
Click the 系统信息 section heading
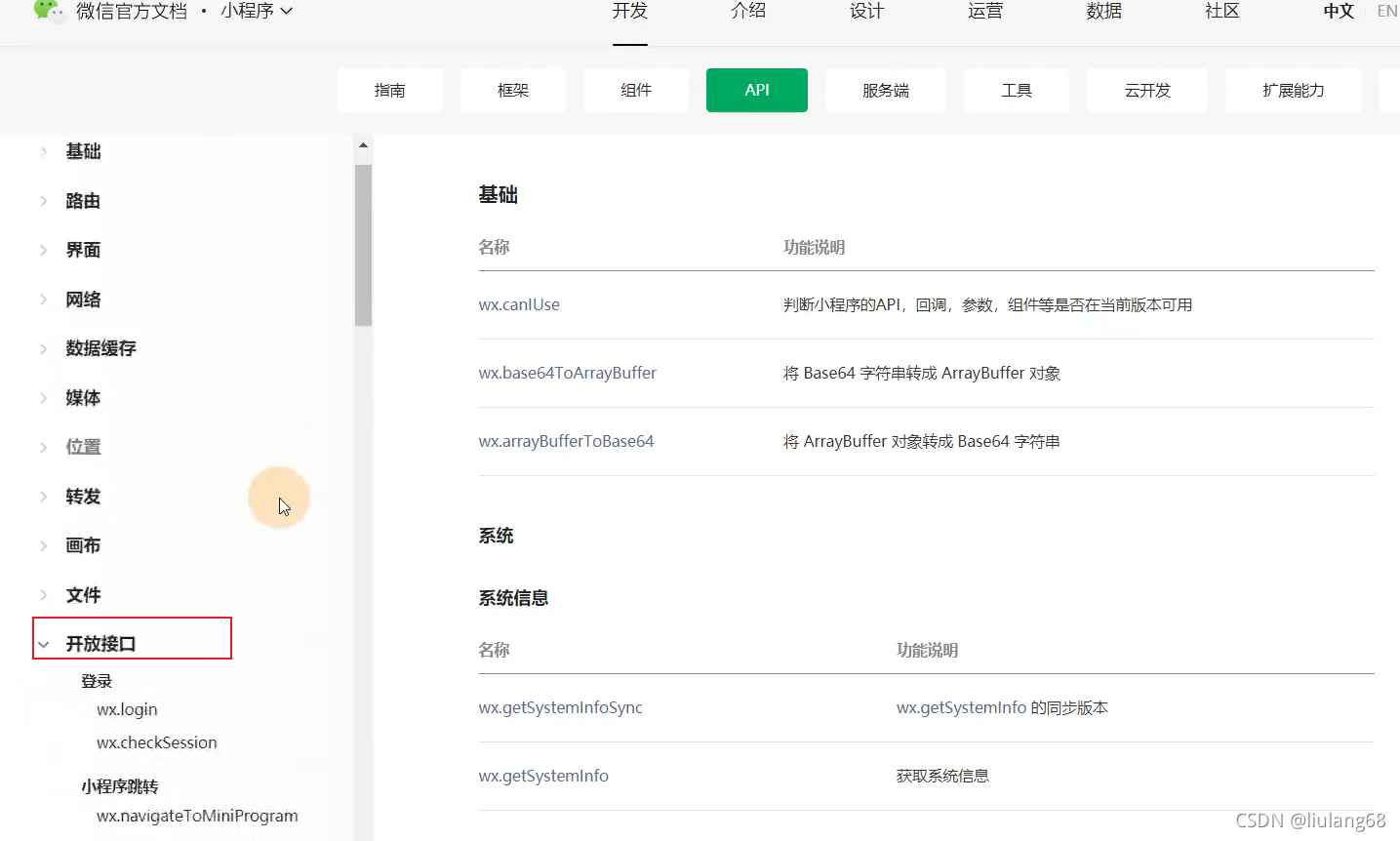click(513, 598)
